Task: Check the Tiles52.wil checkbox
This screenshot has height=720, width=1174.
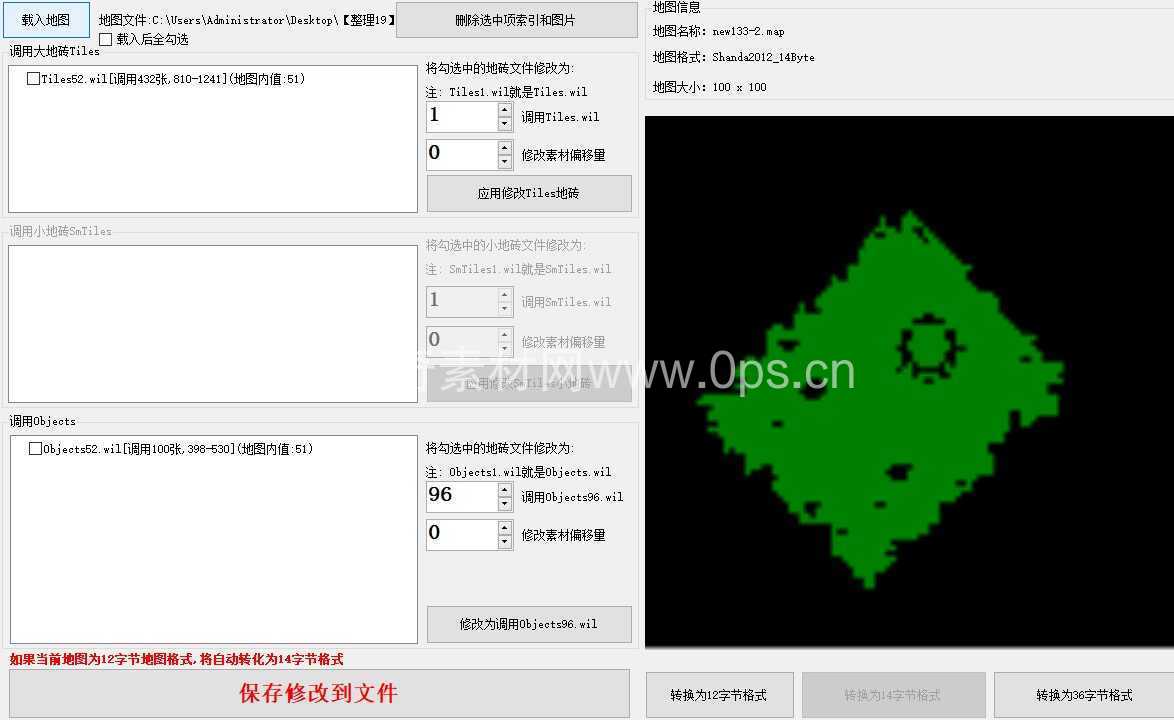Action: (x=33, y=79)
